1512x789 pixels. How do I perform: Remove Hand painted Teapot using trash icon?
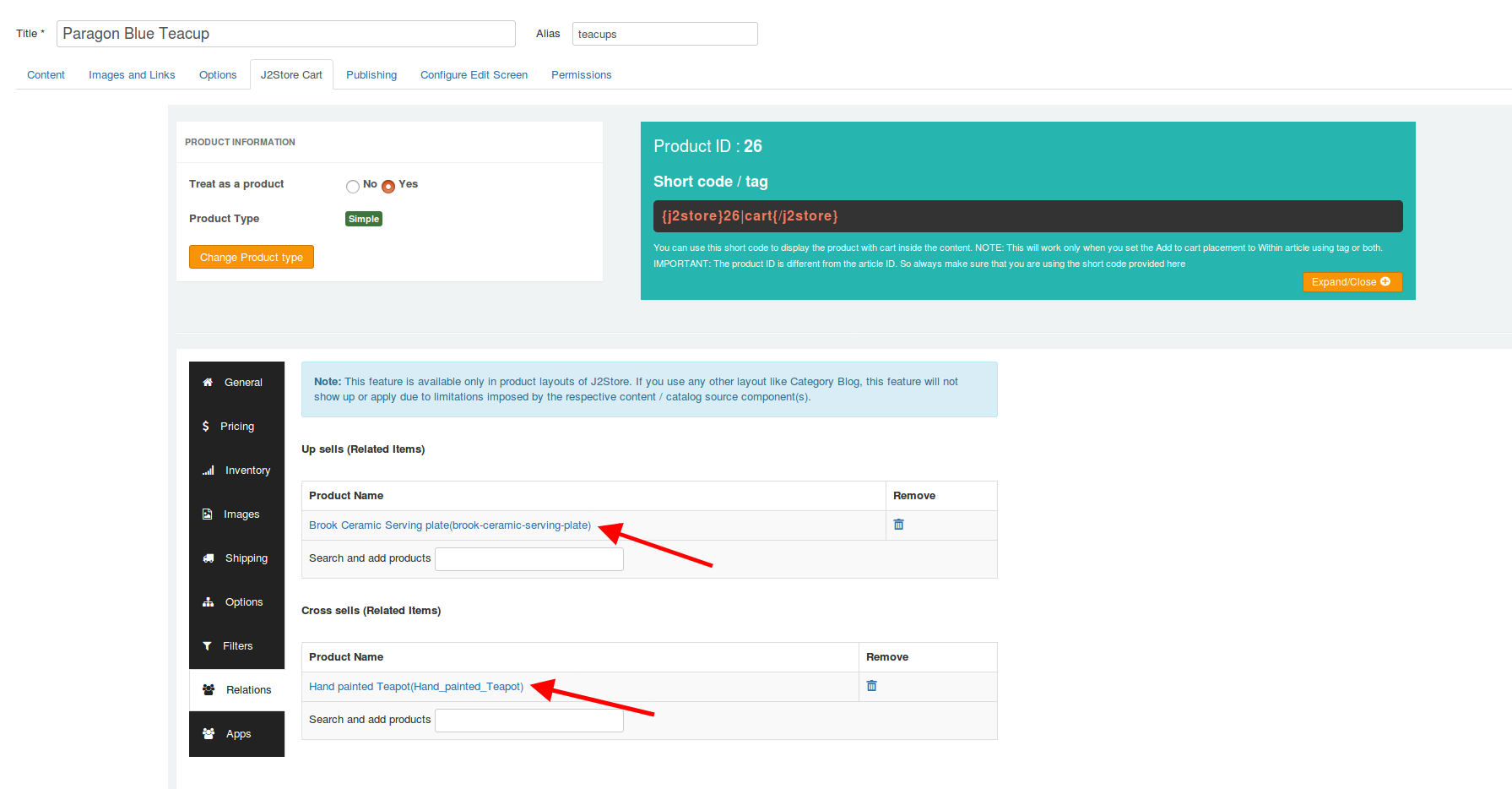point(870,686)
